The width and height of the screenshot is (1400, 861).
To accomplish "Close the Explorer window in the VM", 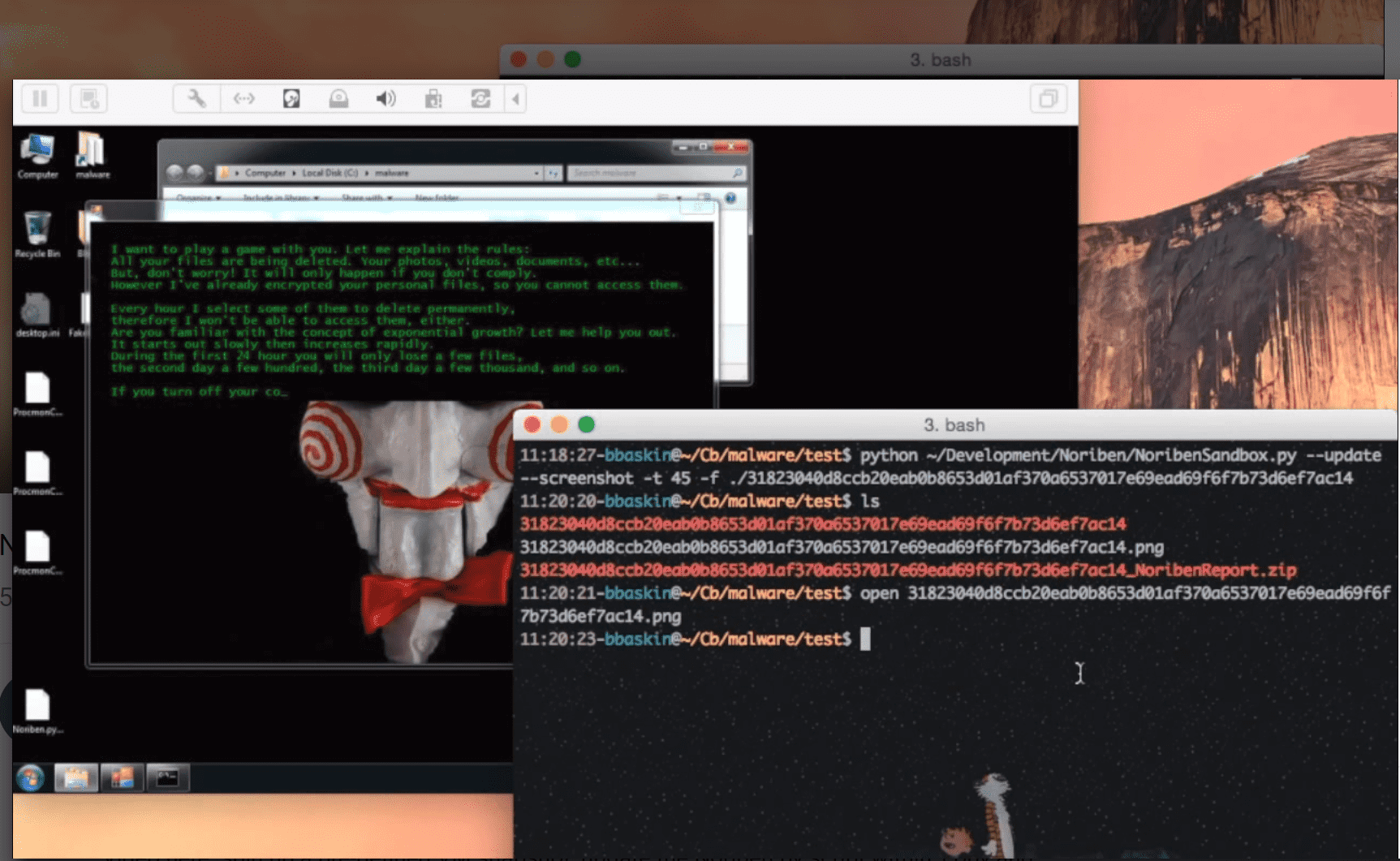I will (730, 147).
